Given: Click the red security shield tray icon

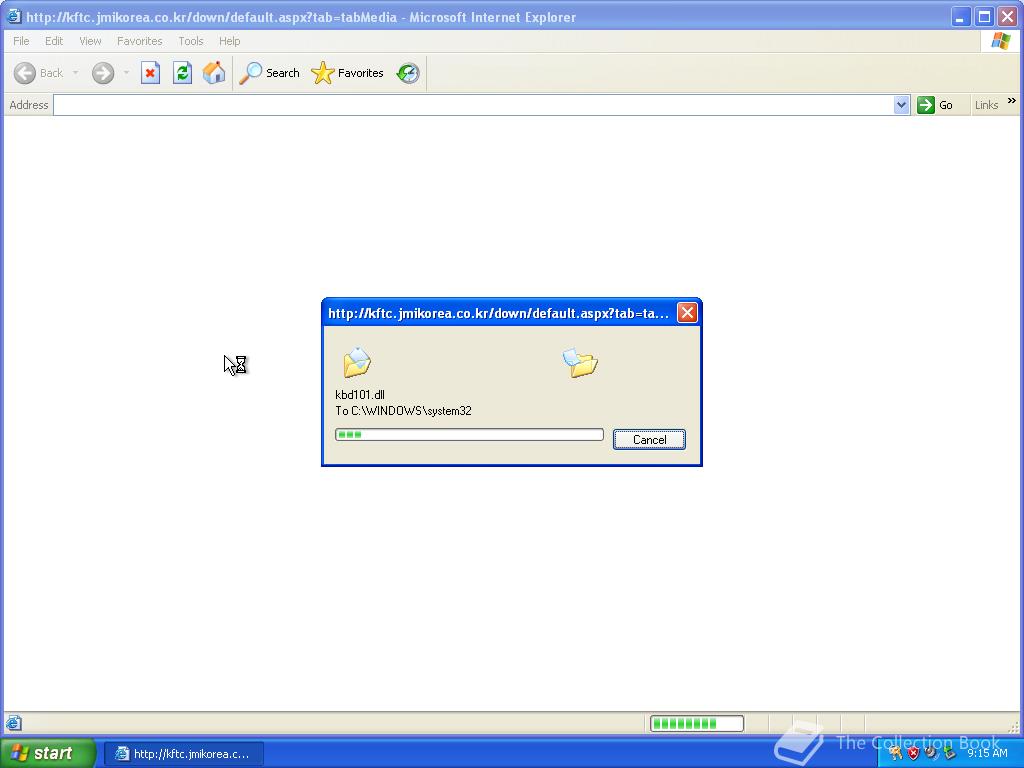Looking at the screenshot, I should 913,753.
